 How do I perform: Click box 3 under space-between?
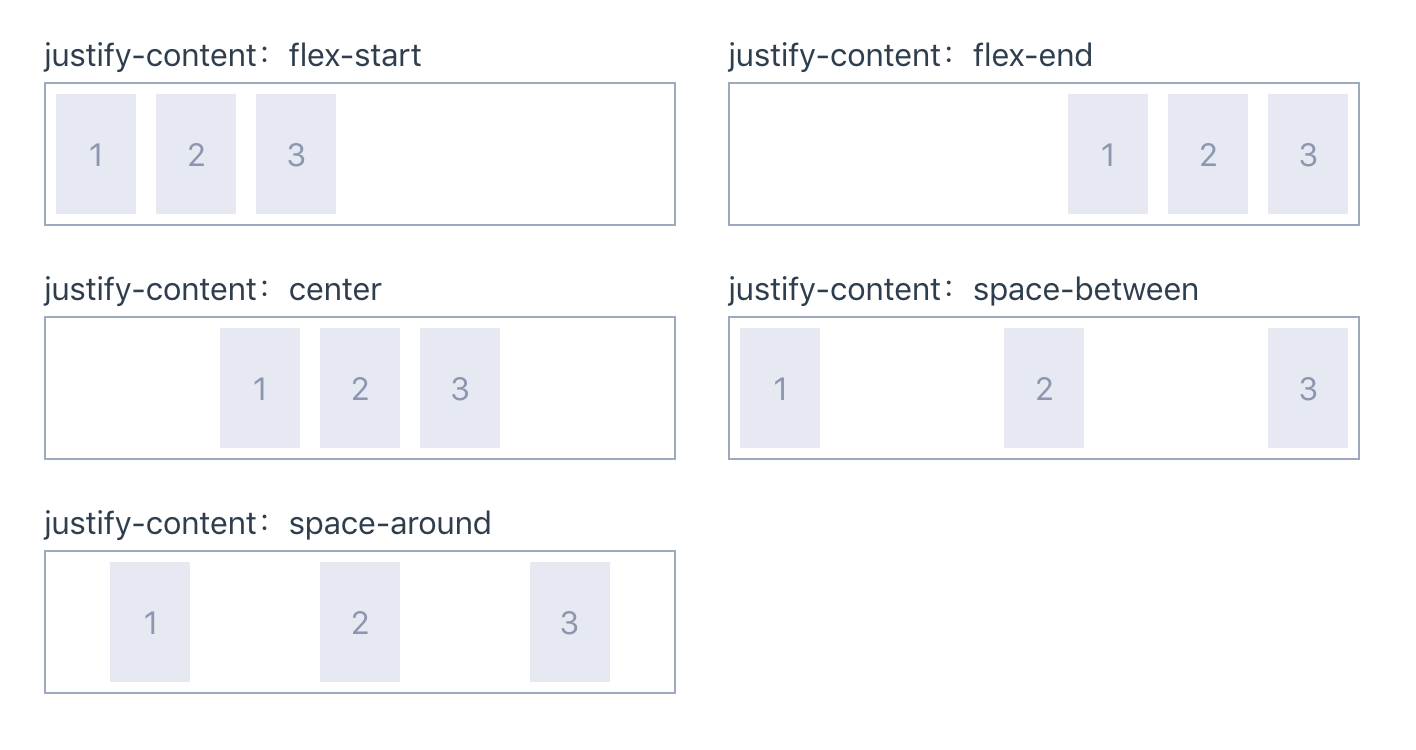coord(1308,388)
